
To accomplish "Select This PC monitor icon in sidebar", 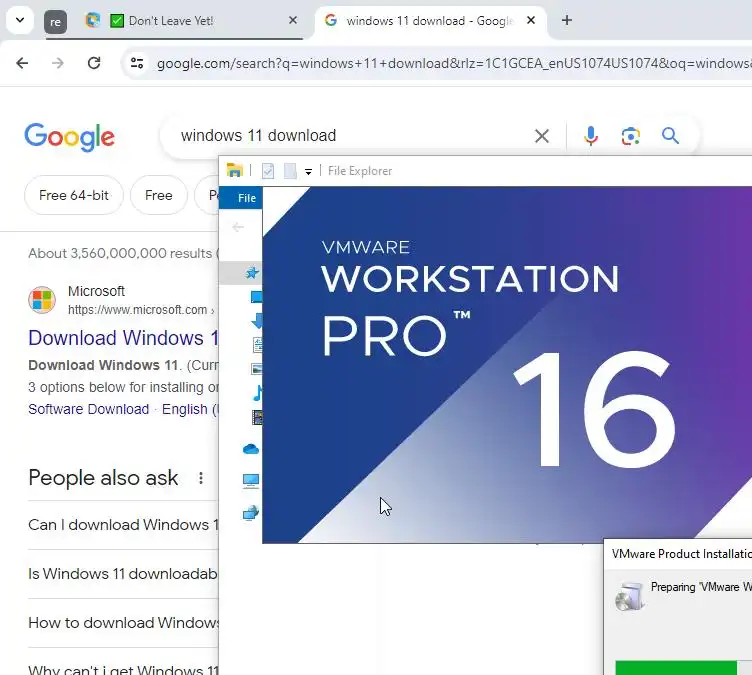I will (251, 480).
